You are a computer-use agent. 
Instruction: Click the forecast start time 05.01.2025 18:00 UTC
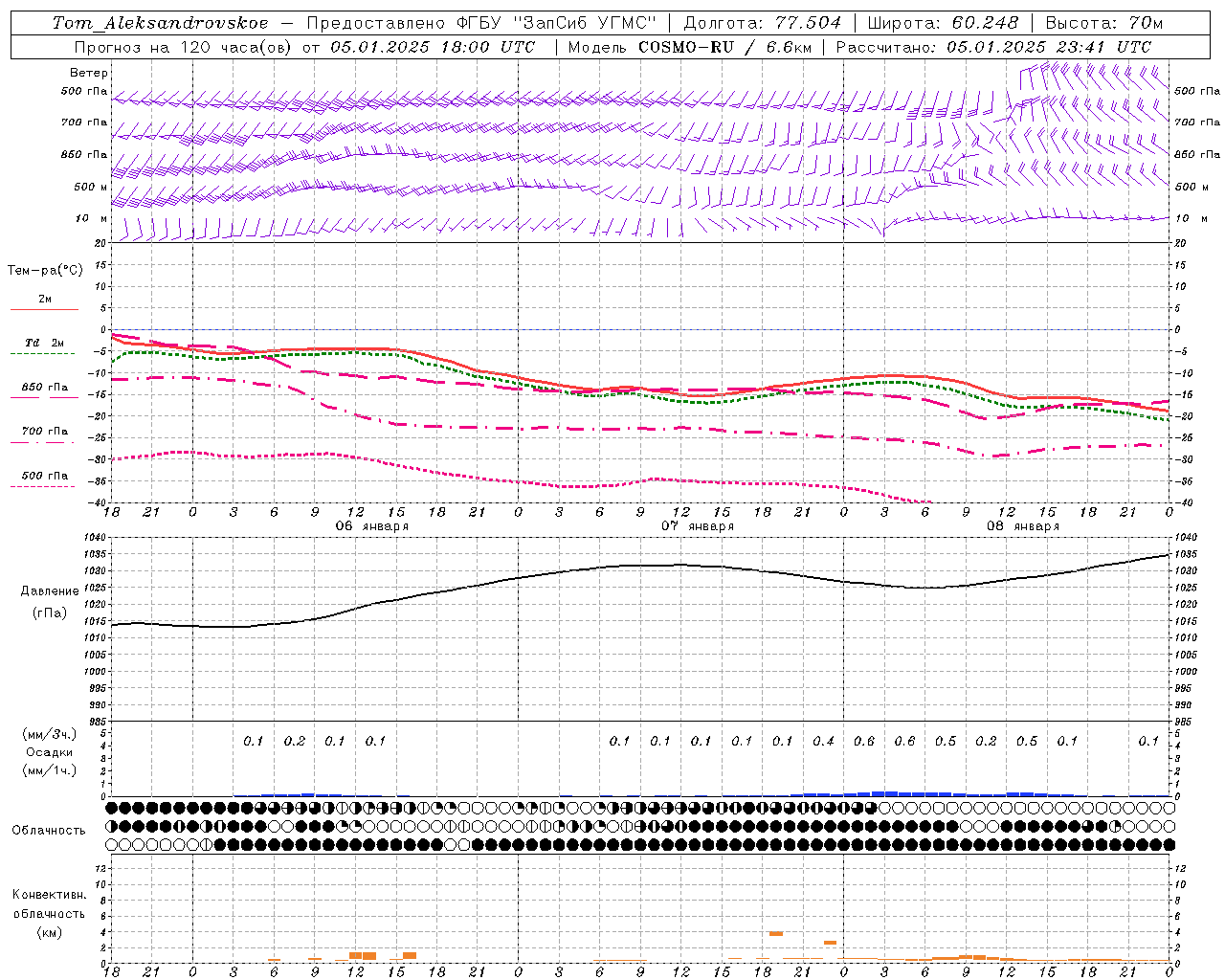433,46
